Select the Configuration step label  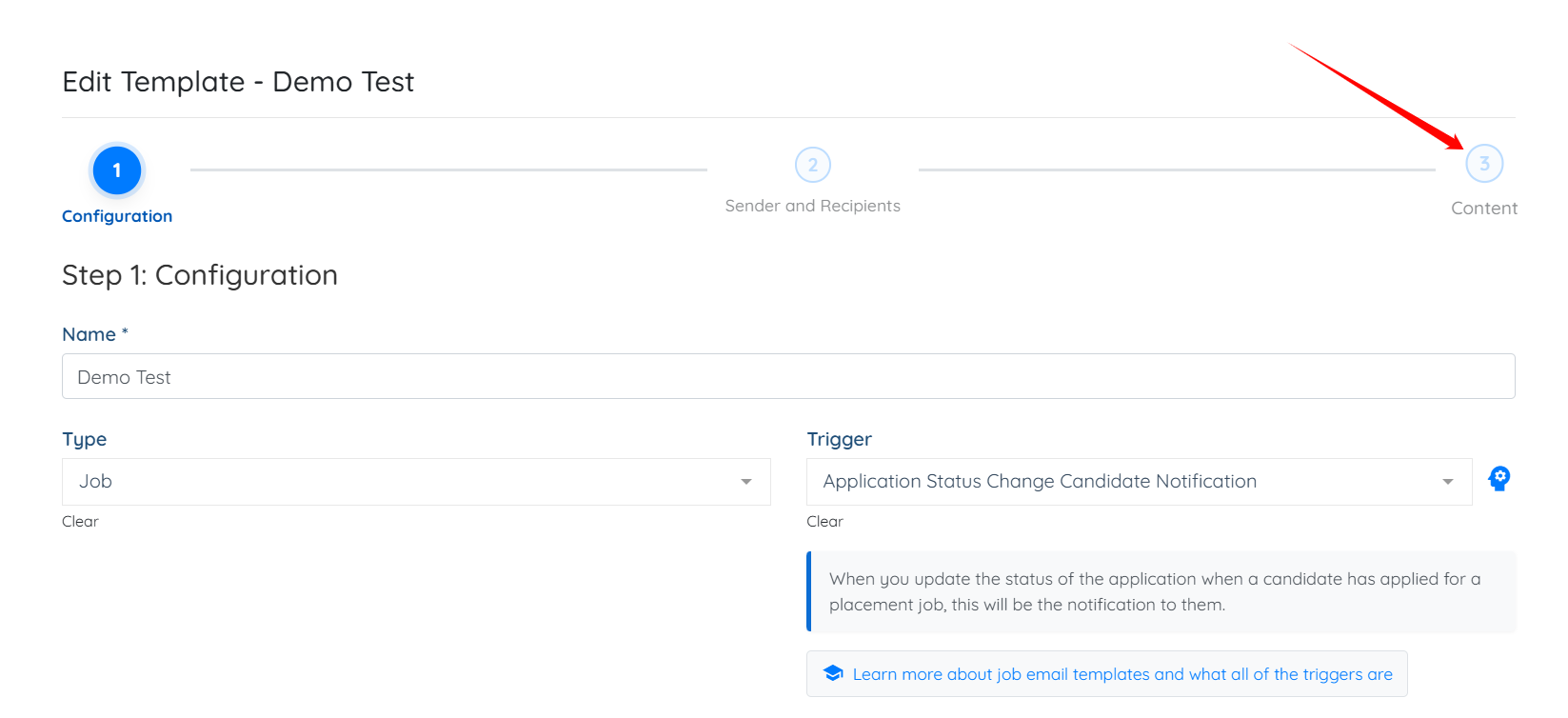(117, 216)
